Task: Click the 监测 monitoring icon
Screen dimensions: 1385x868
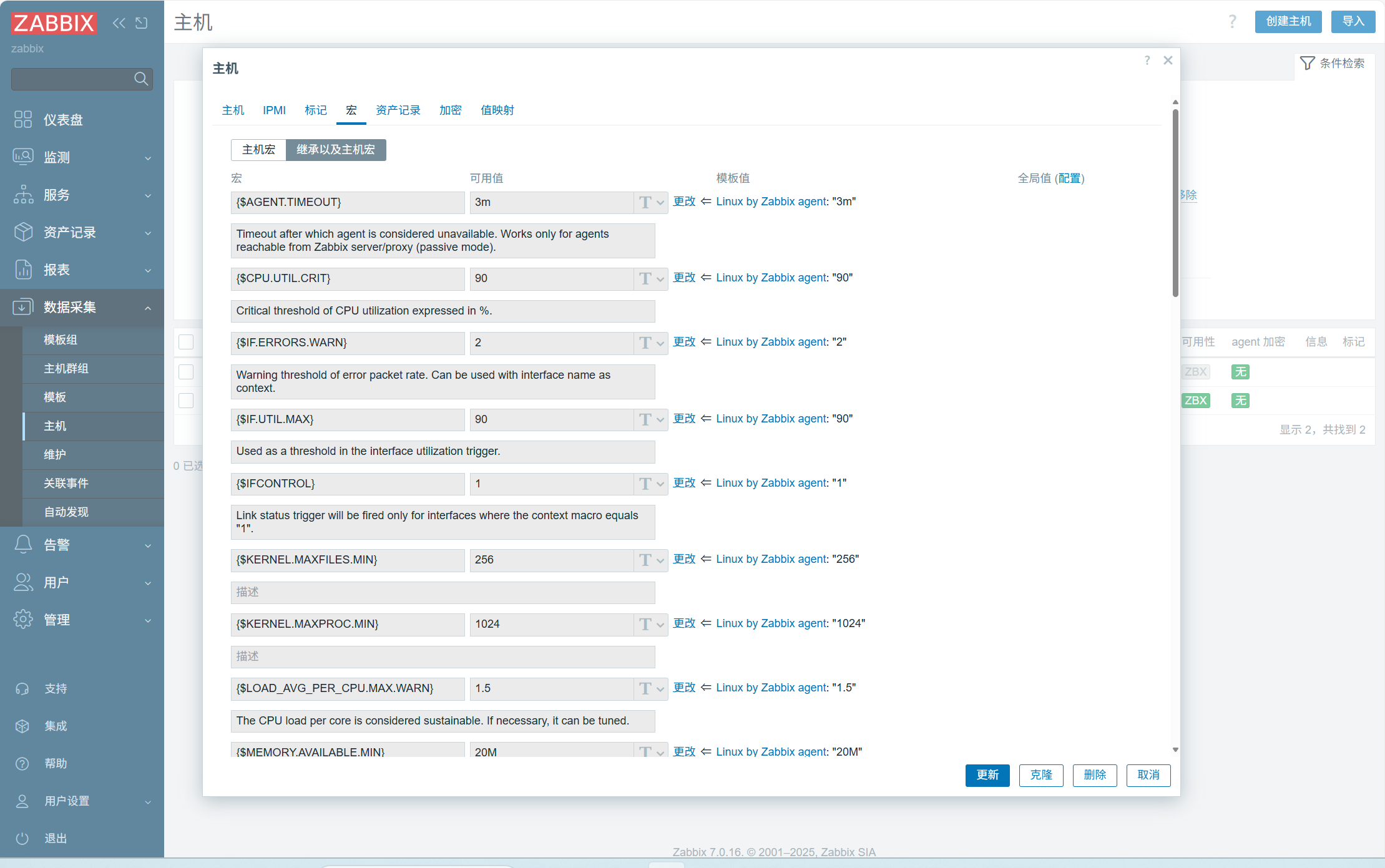Action: pos(23,157)
